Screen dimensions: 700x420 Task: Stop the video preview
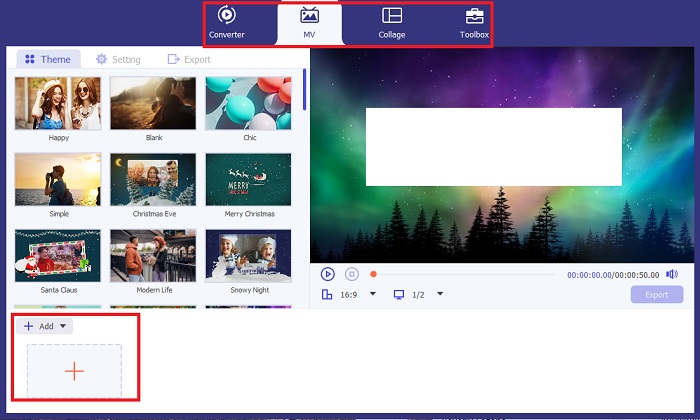click(352, 274)
